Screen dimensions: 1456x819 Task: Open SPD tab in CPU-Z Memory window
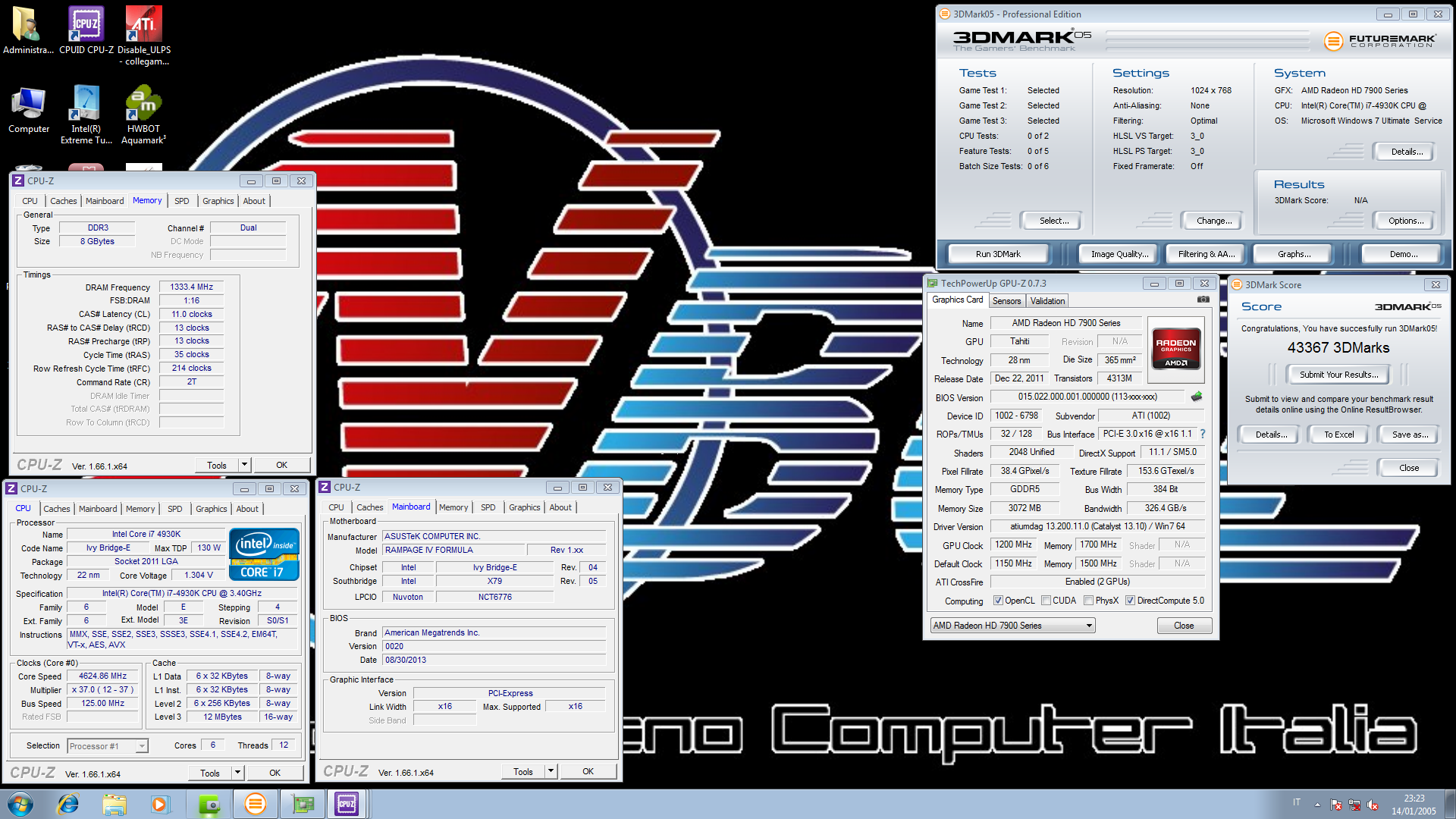[181, 201]
